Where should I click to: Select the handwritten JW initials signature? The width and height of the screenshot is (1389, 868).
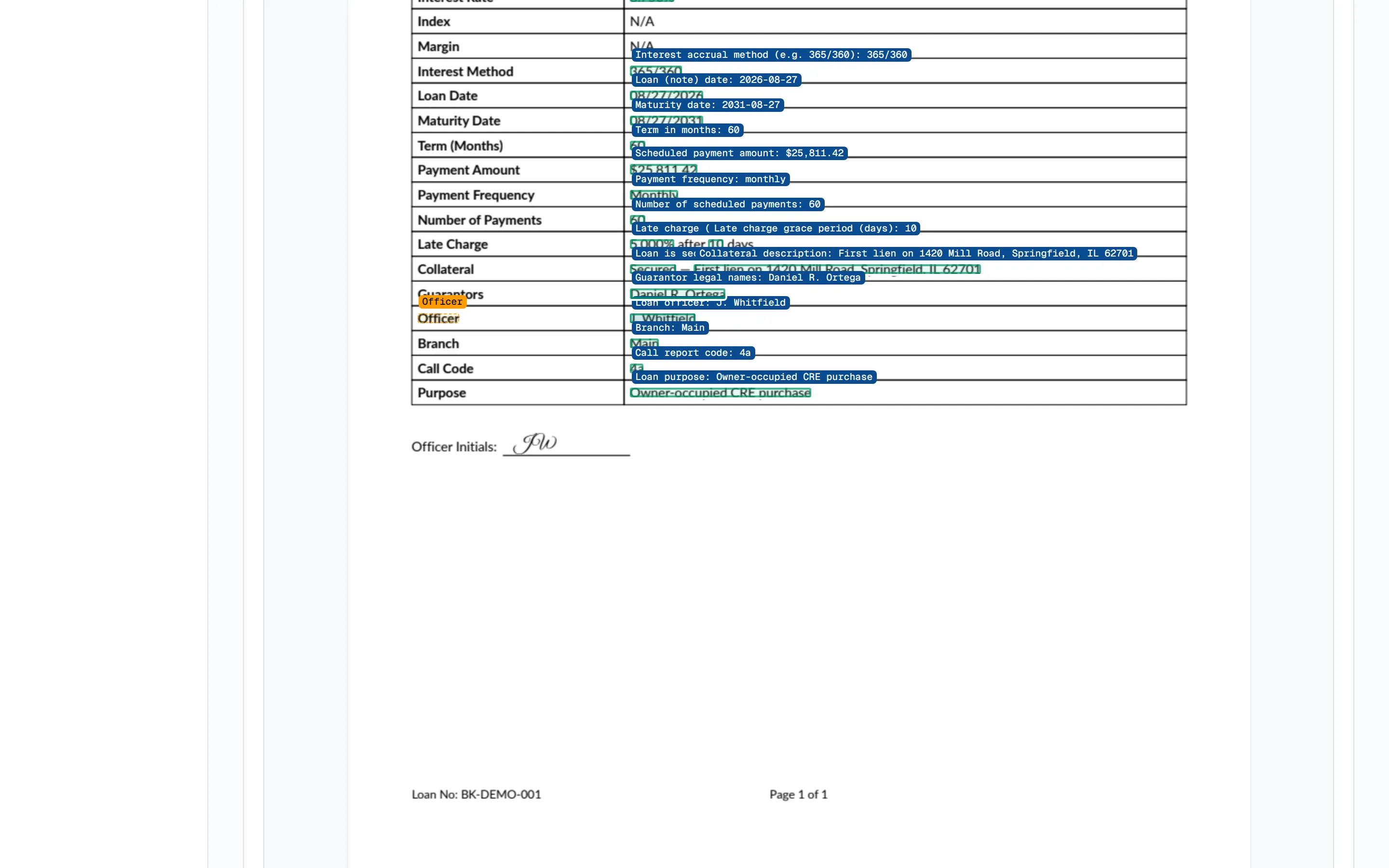[x=535, y=443]
